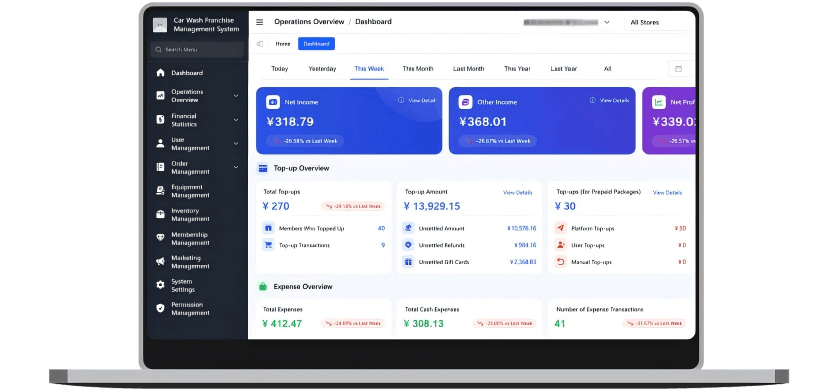This screenshot has width=838, height=390.
Task: Click the Order Management list icon
Action: 160,167
